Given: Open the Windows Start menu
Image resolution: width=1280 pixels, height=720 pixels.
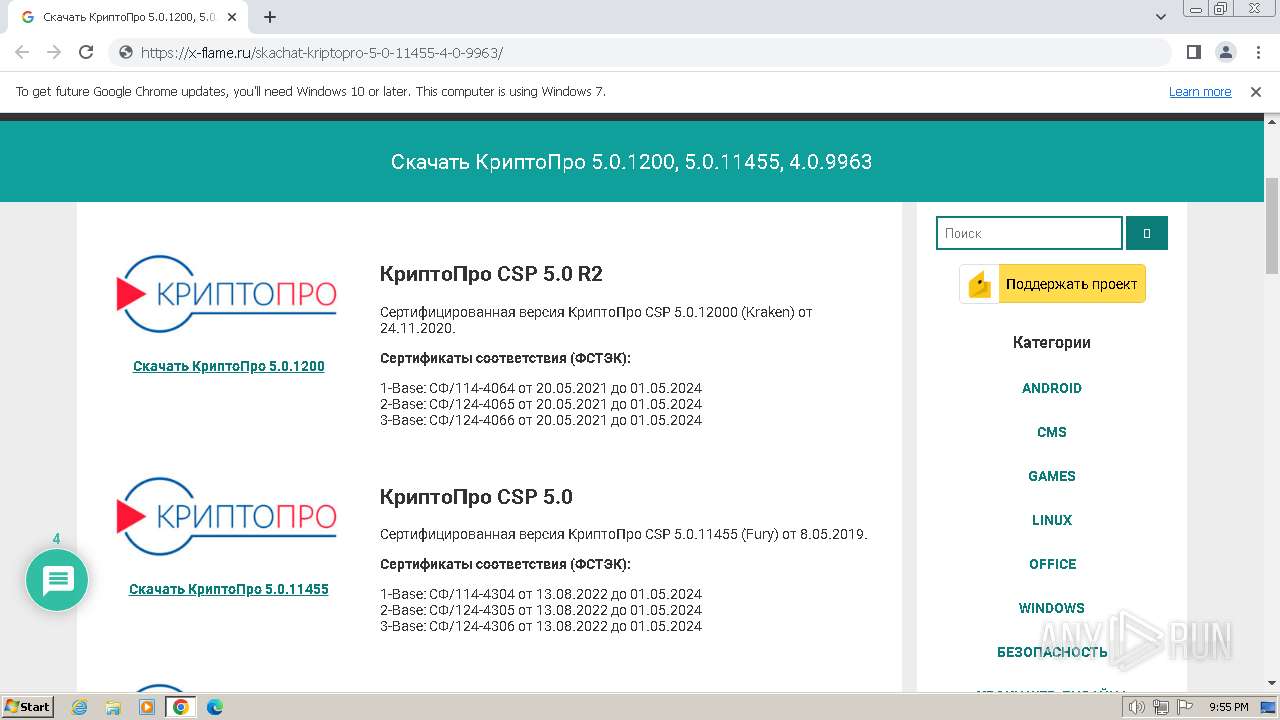Looking at the screenshot, I should [27, 706].
